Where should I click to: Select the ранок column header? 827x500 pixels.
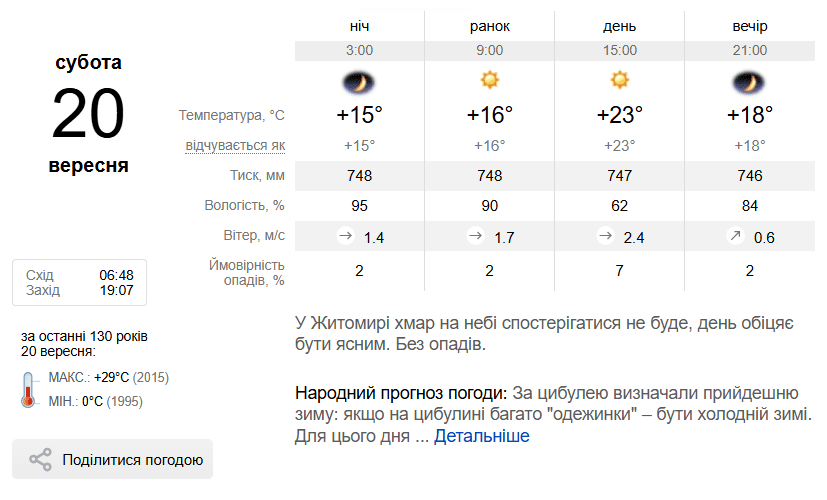[x=489, y=26]
